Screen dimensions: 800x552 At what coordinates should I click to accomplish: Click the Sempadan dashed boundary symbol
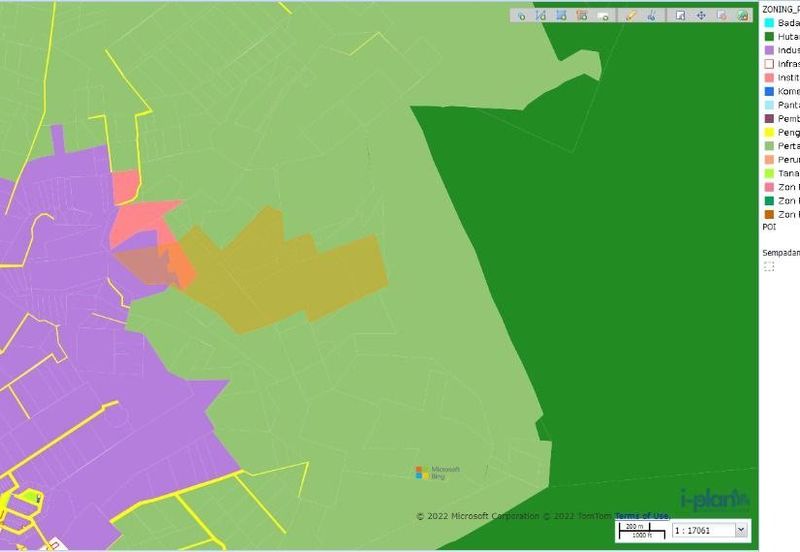pos(768,267)
